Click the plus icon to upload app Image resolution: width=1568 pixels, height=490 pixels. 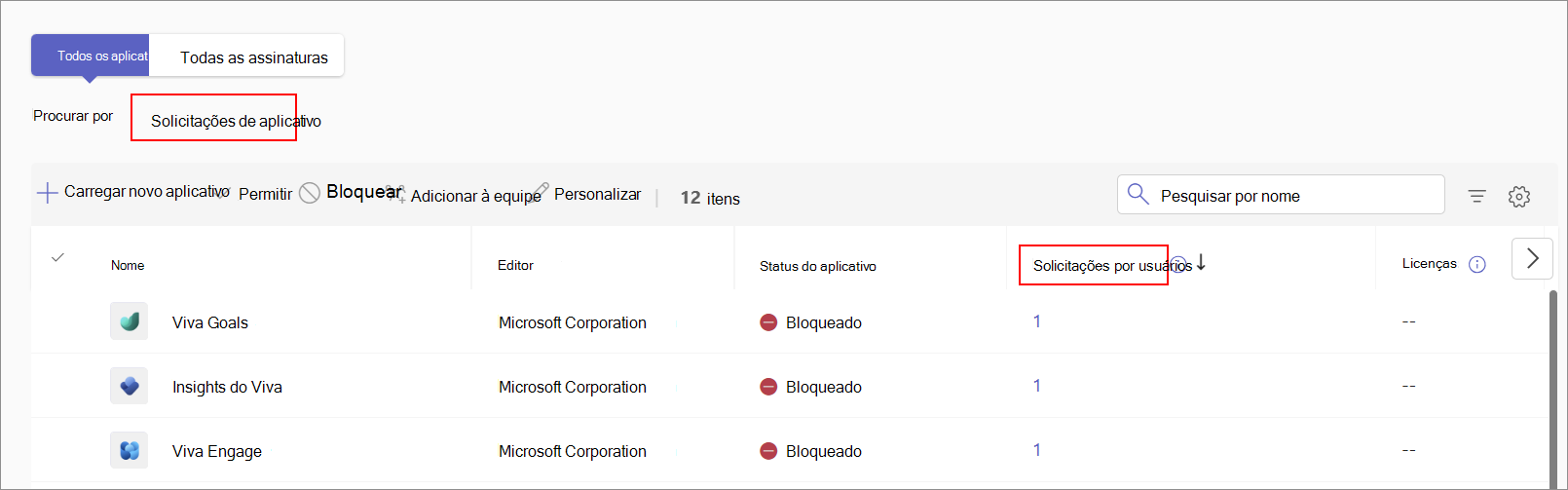tap(47, 193)
